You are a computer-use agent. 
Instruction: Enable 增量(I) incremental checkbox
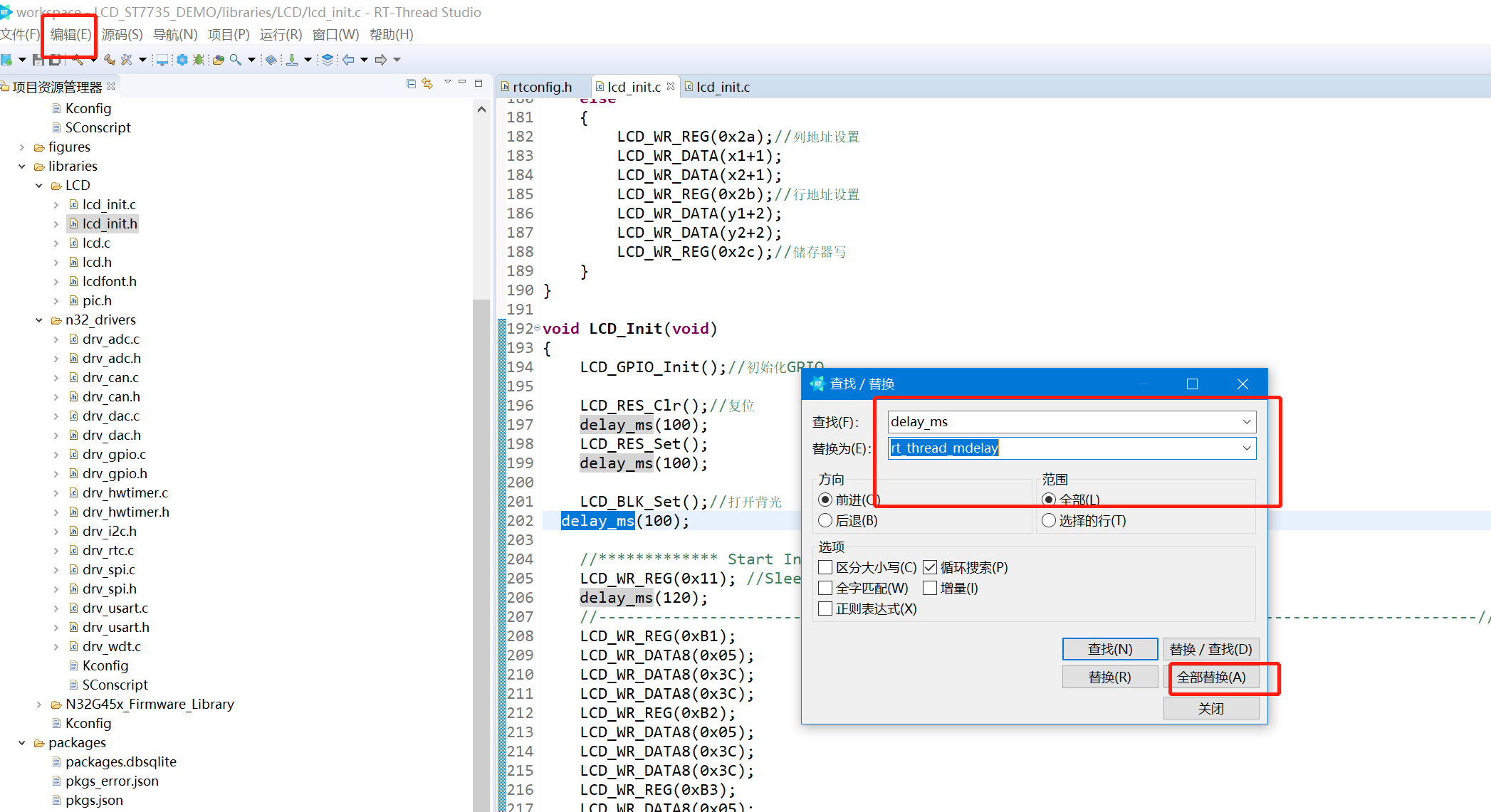click(x=930, y=588)
